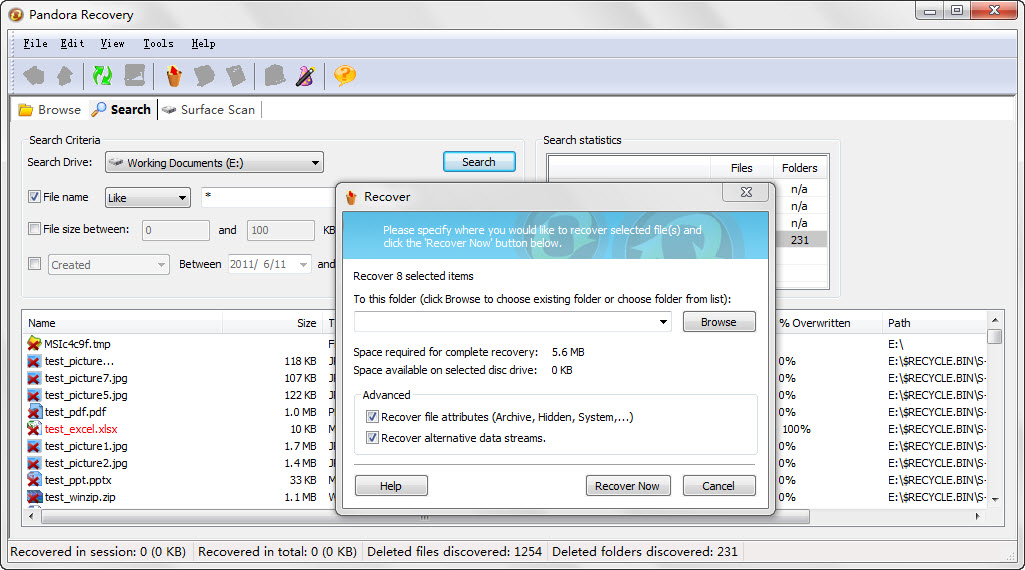The width and height of the screenshot is (1025, 570).
Task: Click icon next to test_picture1.jpg
Action: (x=34, y=446)
